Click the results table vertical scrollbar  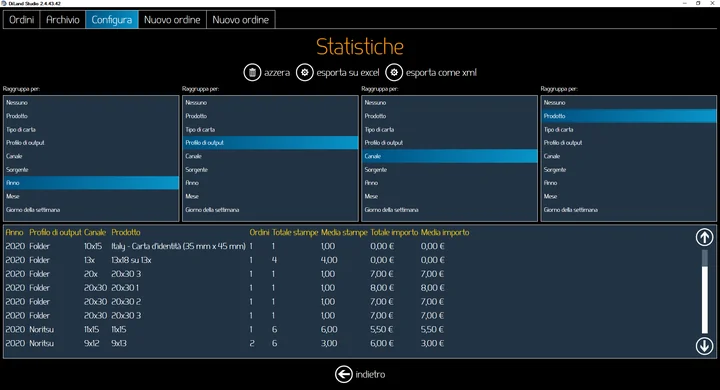coord(704,292)
